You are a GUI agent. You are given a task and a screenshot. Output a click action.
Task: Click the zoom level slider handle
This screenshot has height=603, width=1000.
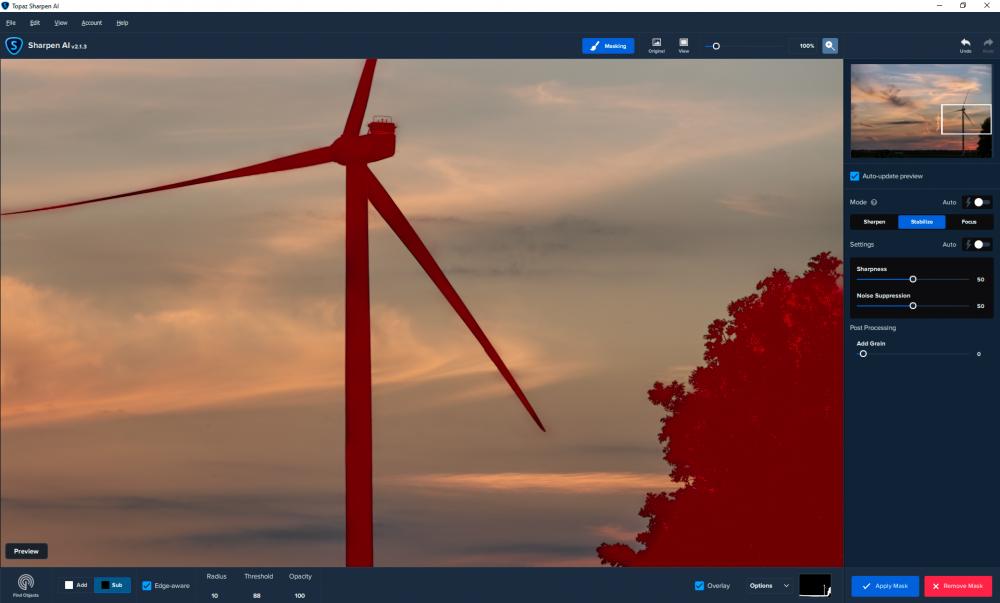click(x=716, y=46)
